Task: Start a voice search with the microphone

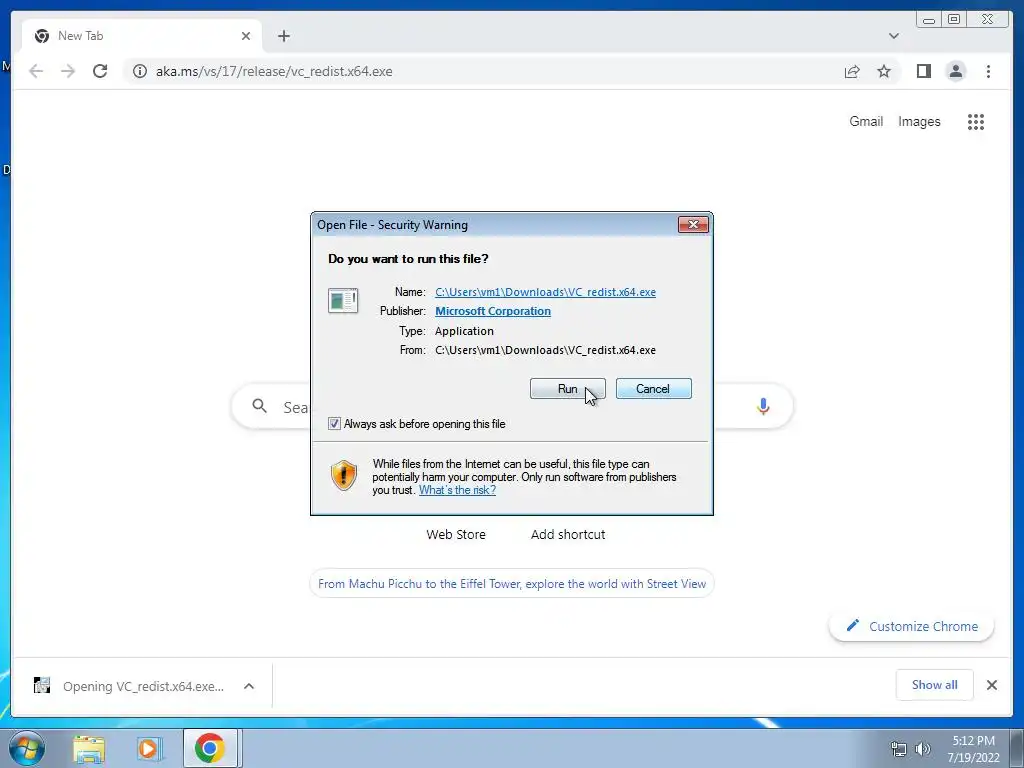Action: pos(763,406)
